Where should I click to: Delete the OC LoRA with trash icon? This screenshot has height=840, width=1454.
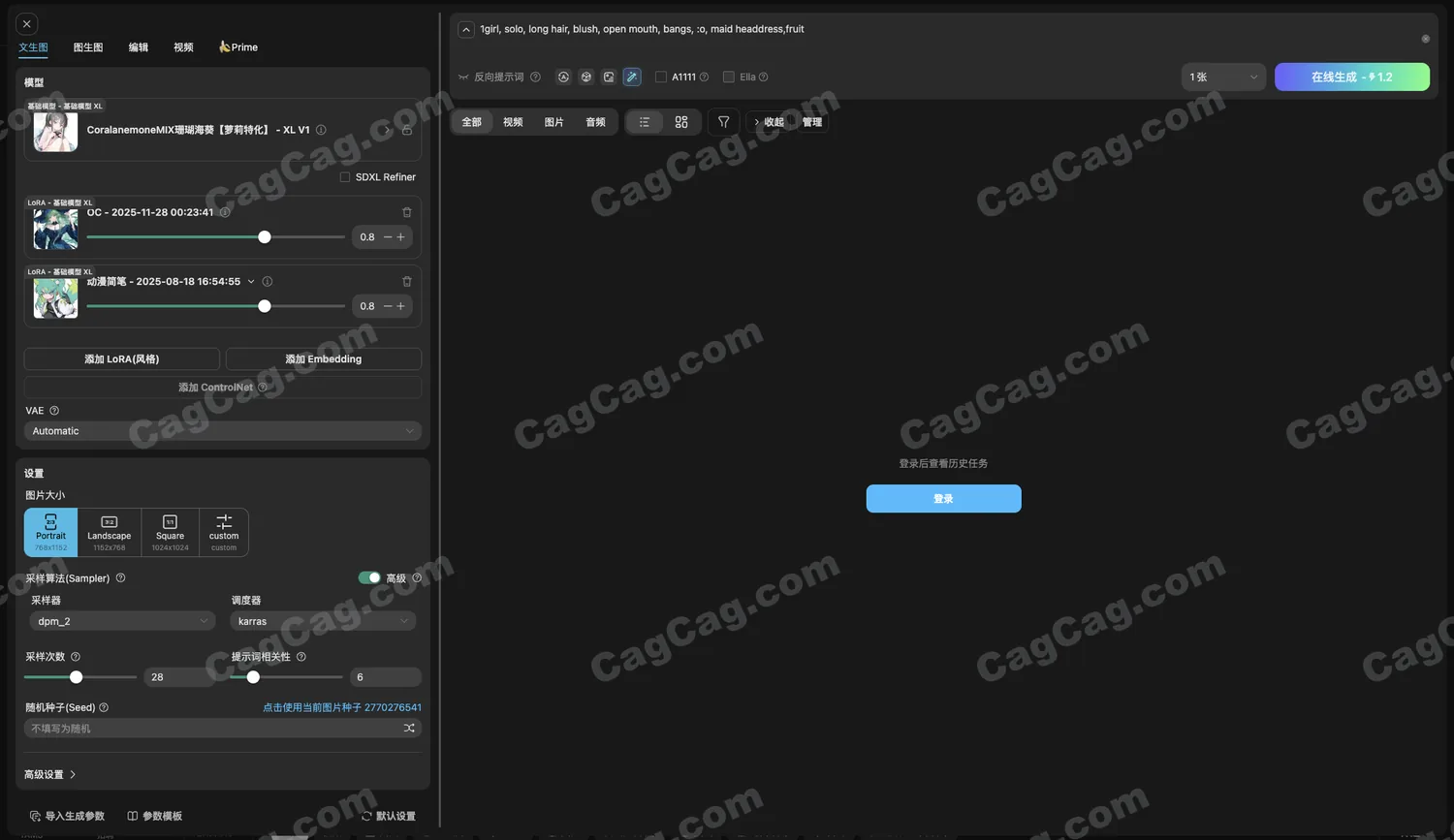[407, 212]
